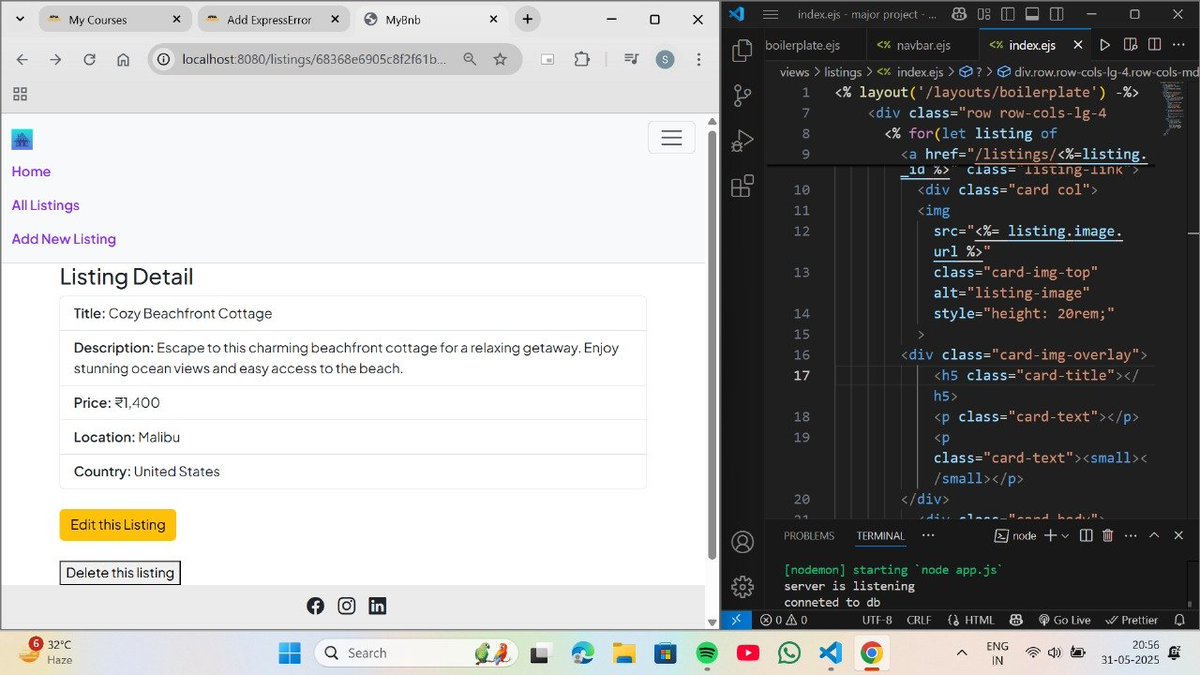The height and width of the screenshot is (675, 1200).
Task: Open a new Chrome tab
Action: [527, 19]
